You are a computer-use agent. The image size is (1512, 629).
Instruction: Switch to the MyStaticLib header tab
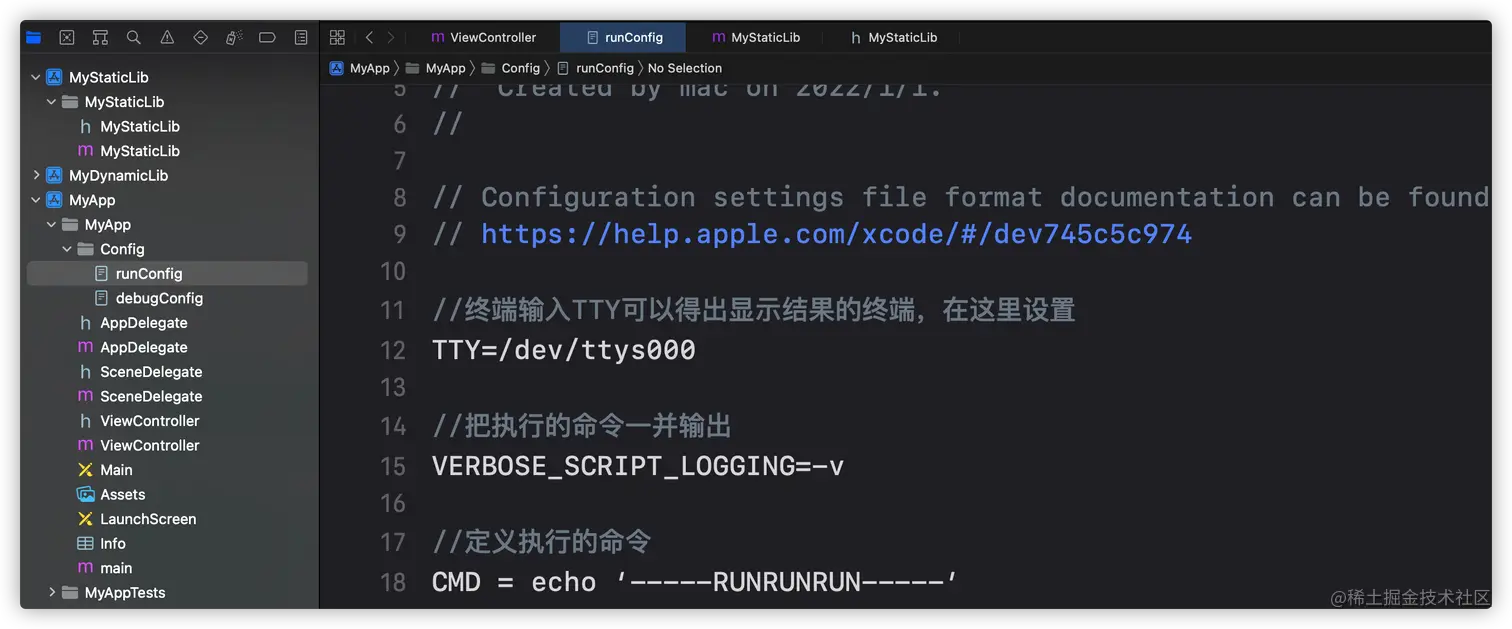[x=893, y=37]
